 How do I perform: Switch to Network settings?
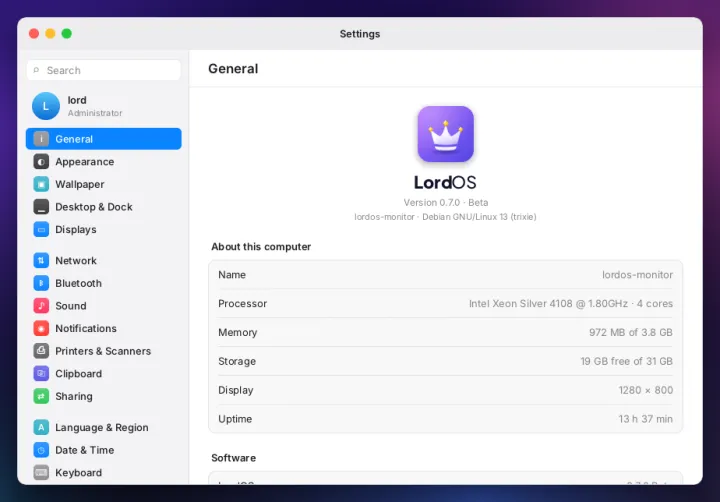click(x=103, y=260)
